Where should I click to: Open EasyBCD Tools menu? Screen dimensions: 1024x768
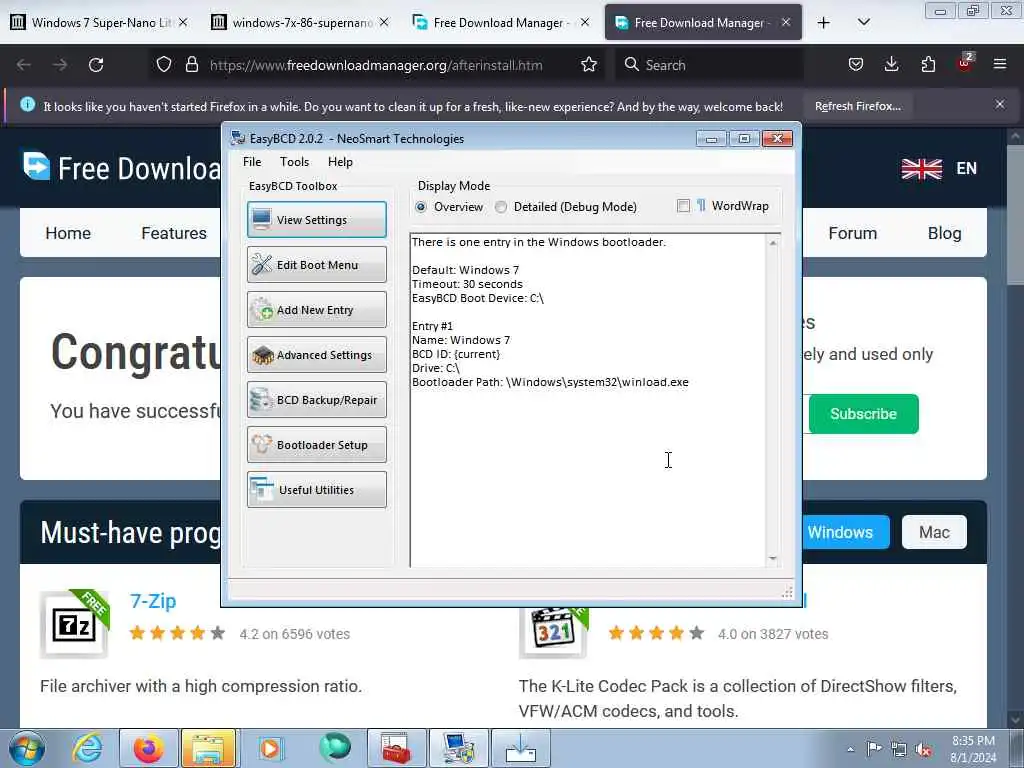294,162
